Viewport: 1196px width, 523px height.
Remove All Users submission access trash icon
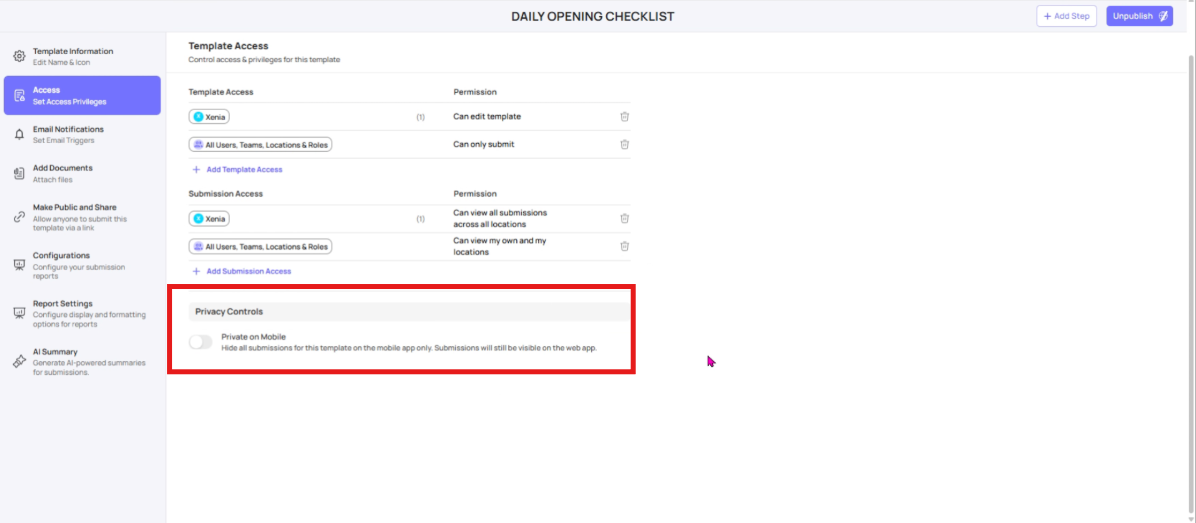624,246
